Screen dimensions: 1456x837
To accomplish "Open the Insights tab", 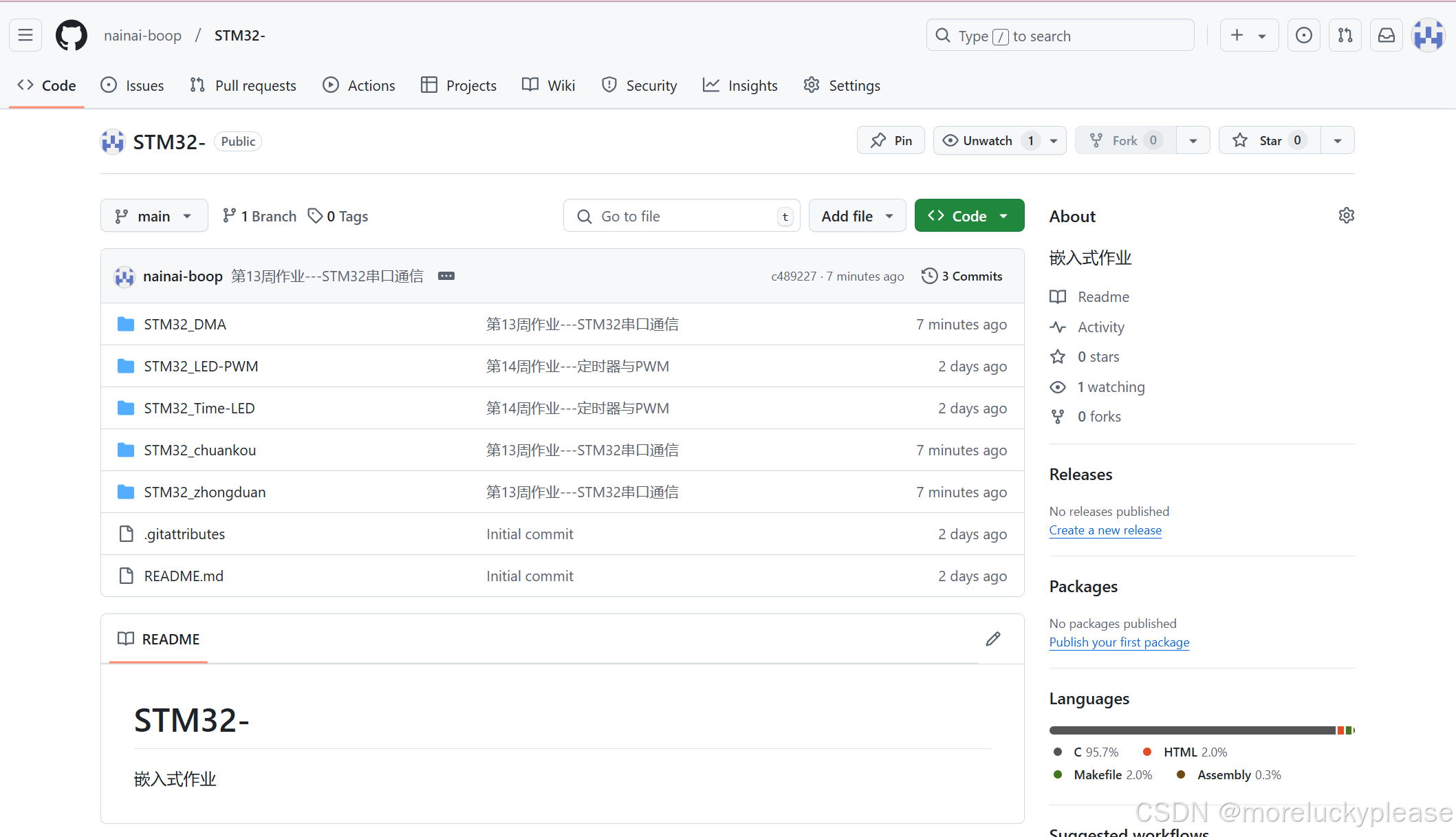I will [740, 85].
